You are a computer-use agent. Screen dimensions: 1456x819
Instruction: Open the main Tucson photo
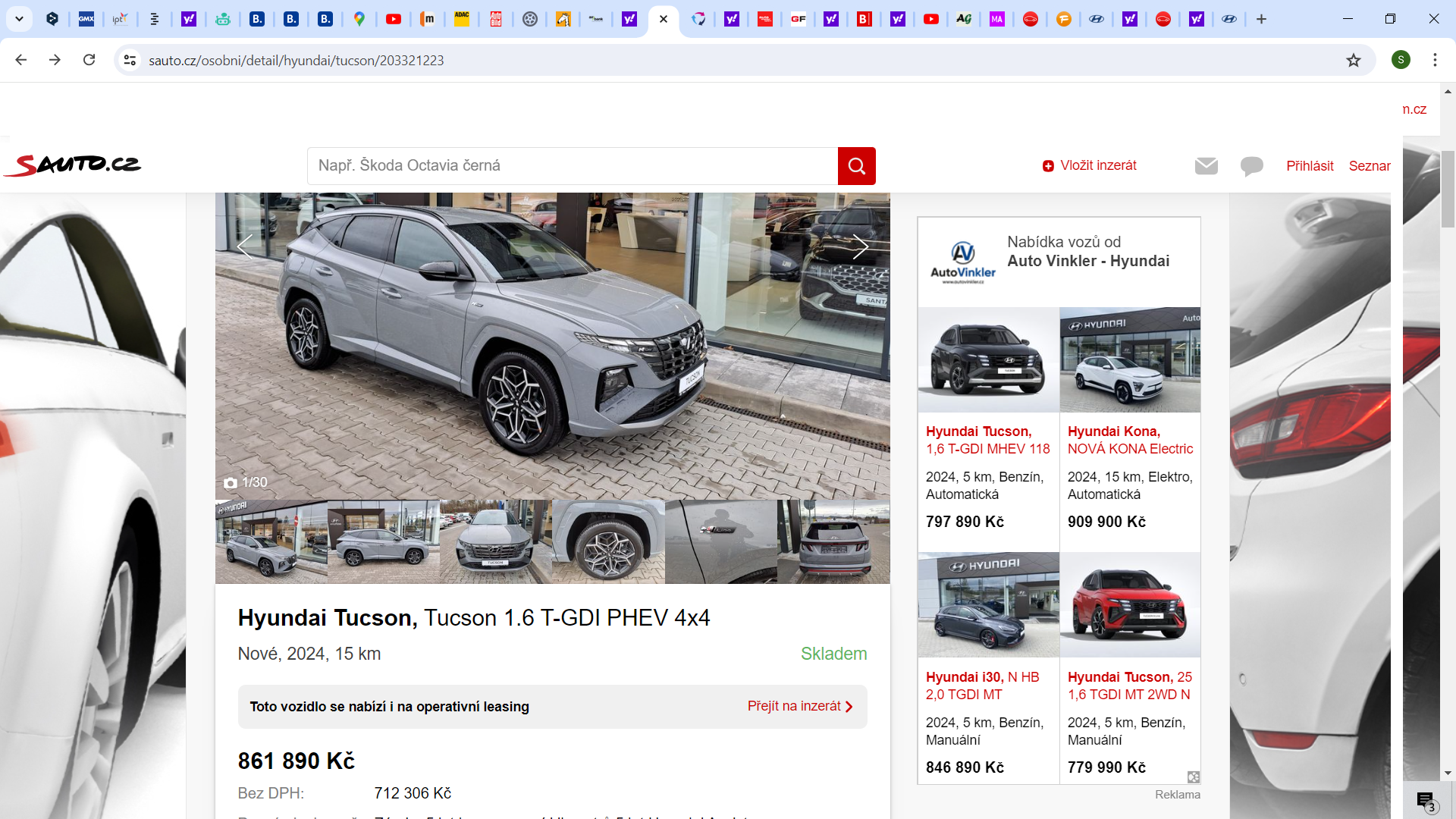click(553, 346)
